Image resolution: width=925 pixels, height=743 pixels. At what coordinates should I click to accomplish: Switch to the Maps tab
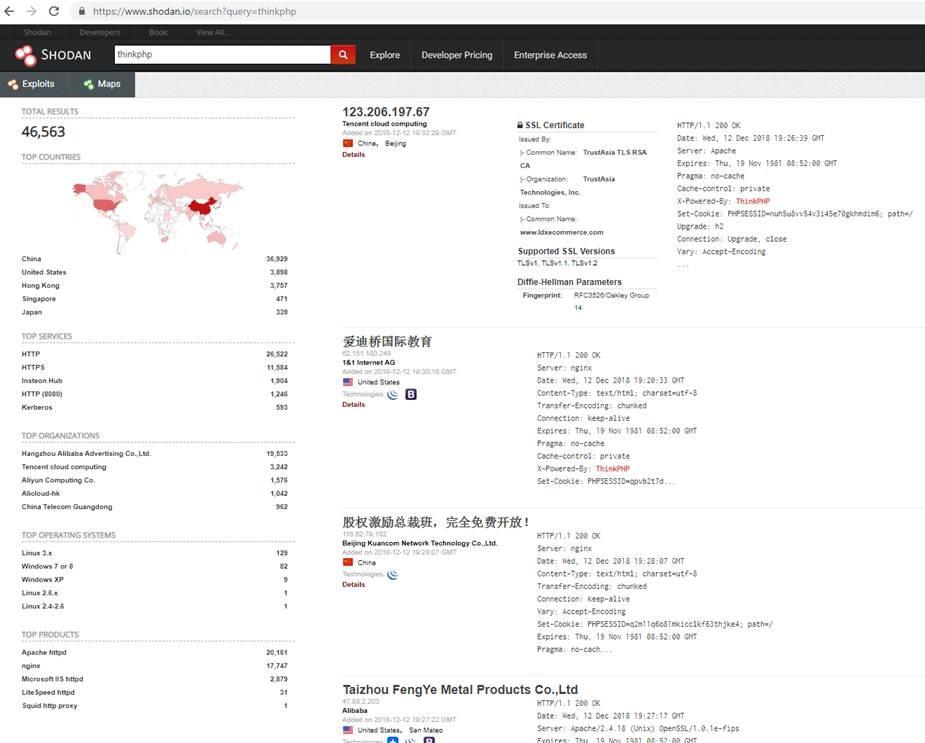101,84
